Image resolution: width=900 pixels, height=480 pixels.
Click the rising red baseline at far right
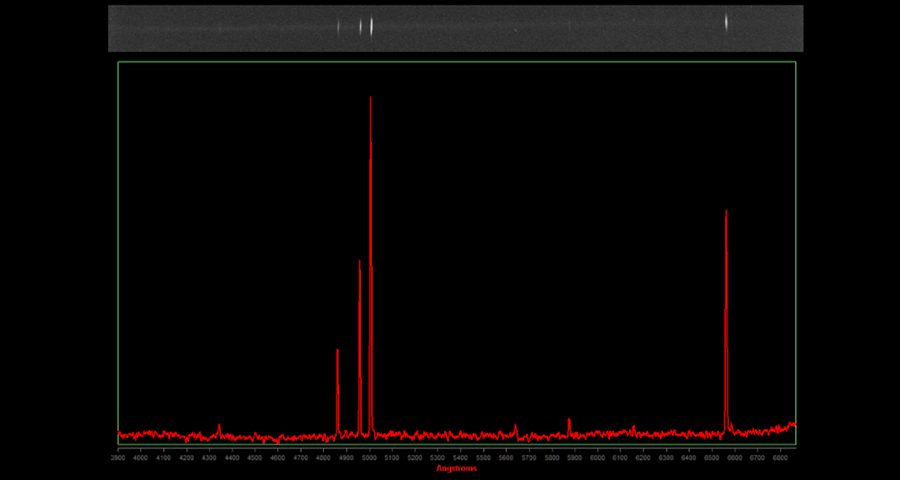click(x=790, y=425)
